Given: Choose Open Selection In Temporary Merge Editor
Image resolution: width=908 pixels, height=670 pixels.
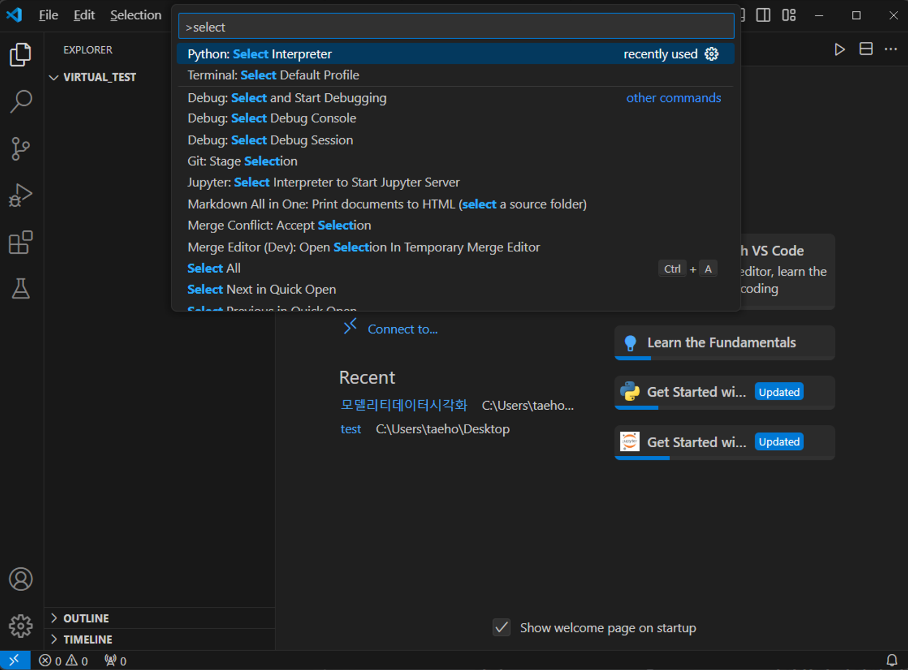Looking at the screenshot, I should 456,247.
